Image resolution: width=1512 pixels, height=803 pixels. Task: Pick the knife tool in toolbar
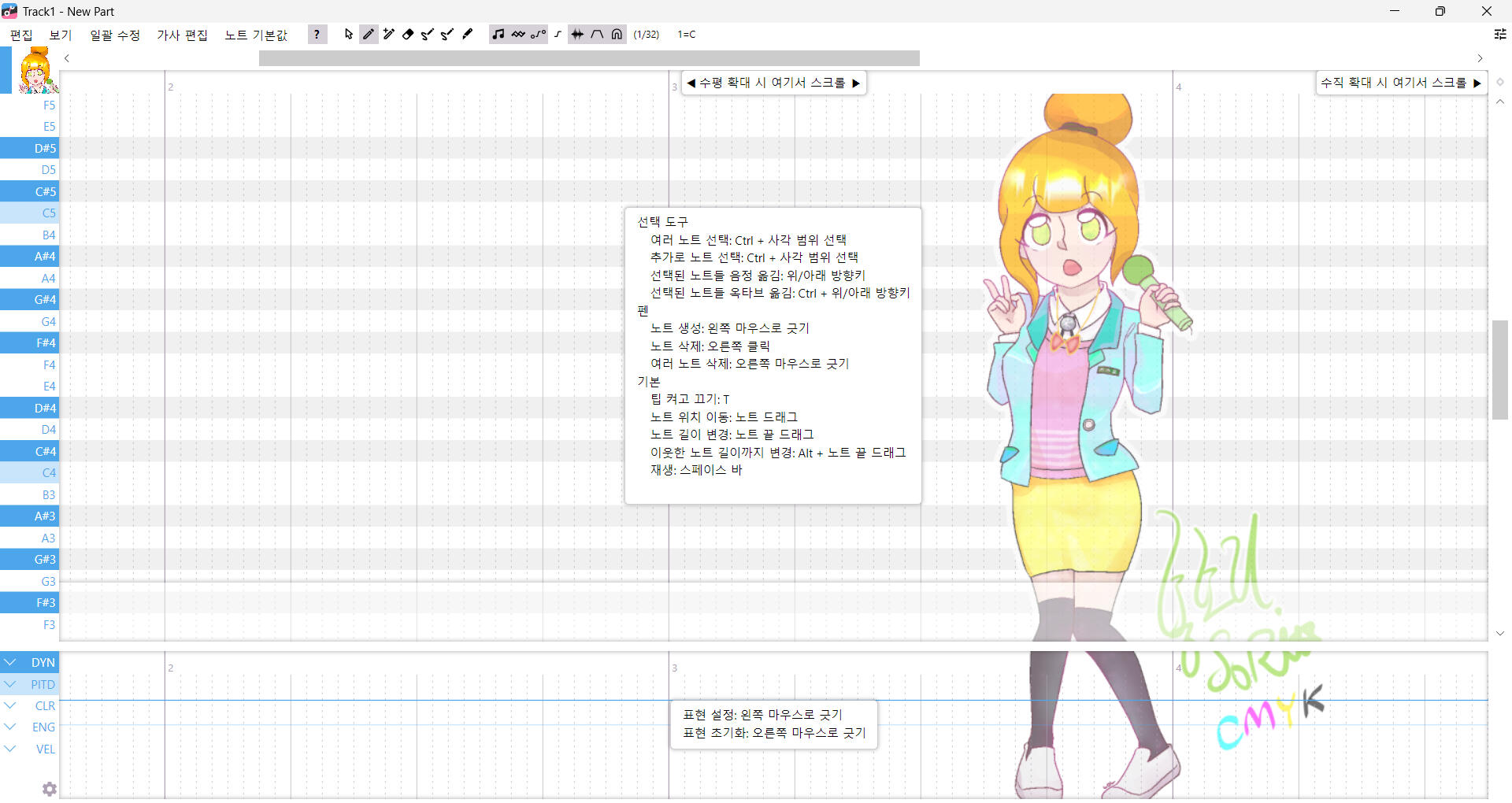(x=467, y=34)
